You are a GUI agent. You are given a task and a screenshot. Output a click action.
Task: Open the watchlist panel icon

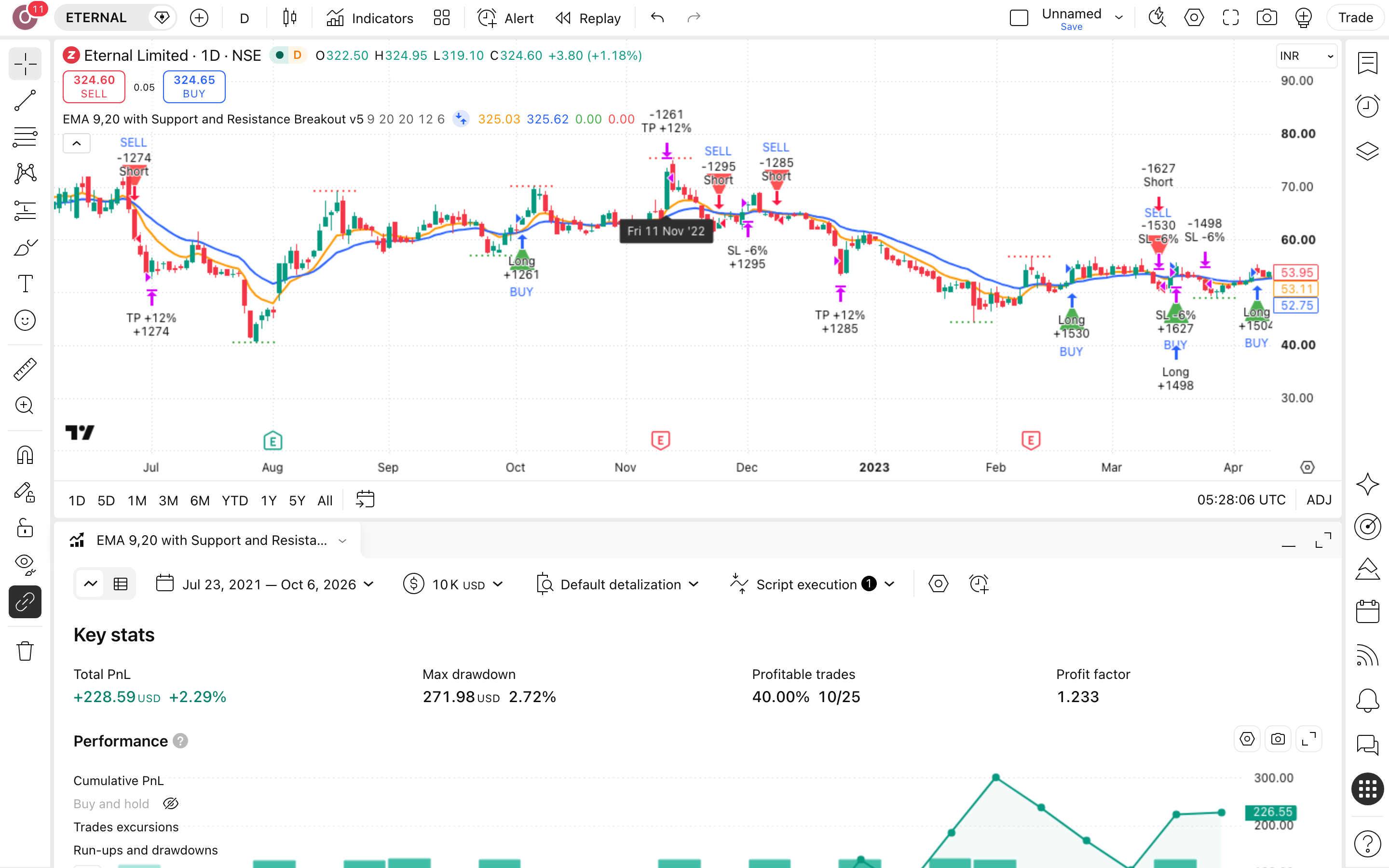coord(1368,62)
